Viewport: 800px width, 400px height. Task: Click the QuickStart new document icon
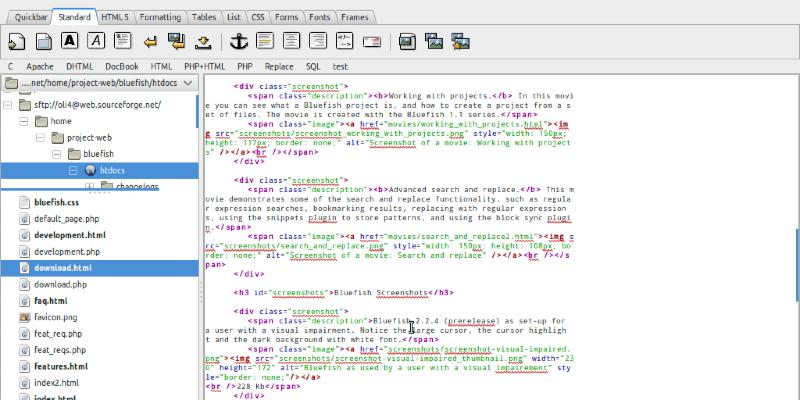16,41
